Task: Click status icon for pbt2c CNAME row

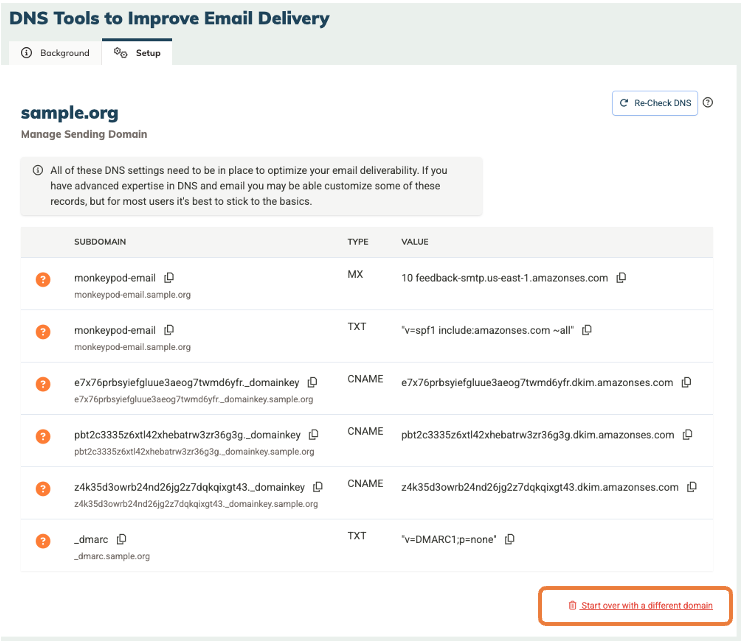Action: [43, 436]
